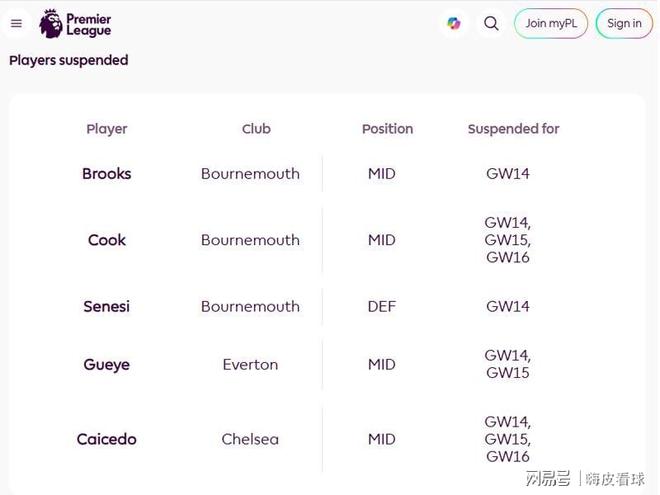Click Bournemouth club in Senesi row
Screen dimensions: 660x495
click(250, 307)
